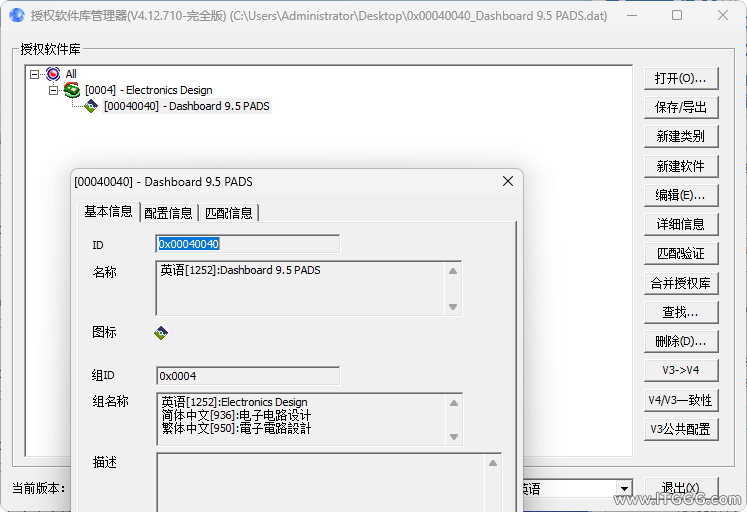The height and width of the screenshot is (512, 747).
Task: Click the 详细信息 button
Action: click(x=681, y=224)
